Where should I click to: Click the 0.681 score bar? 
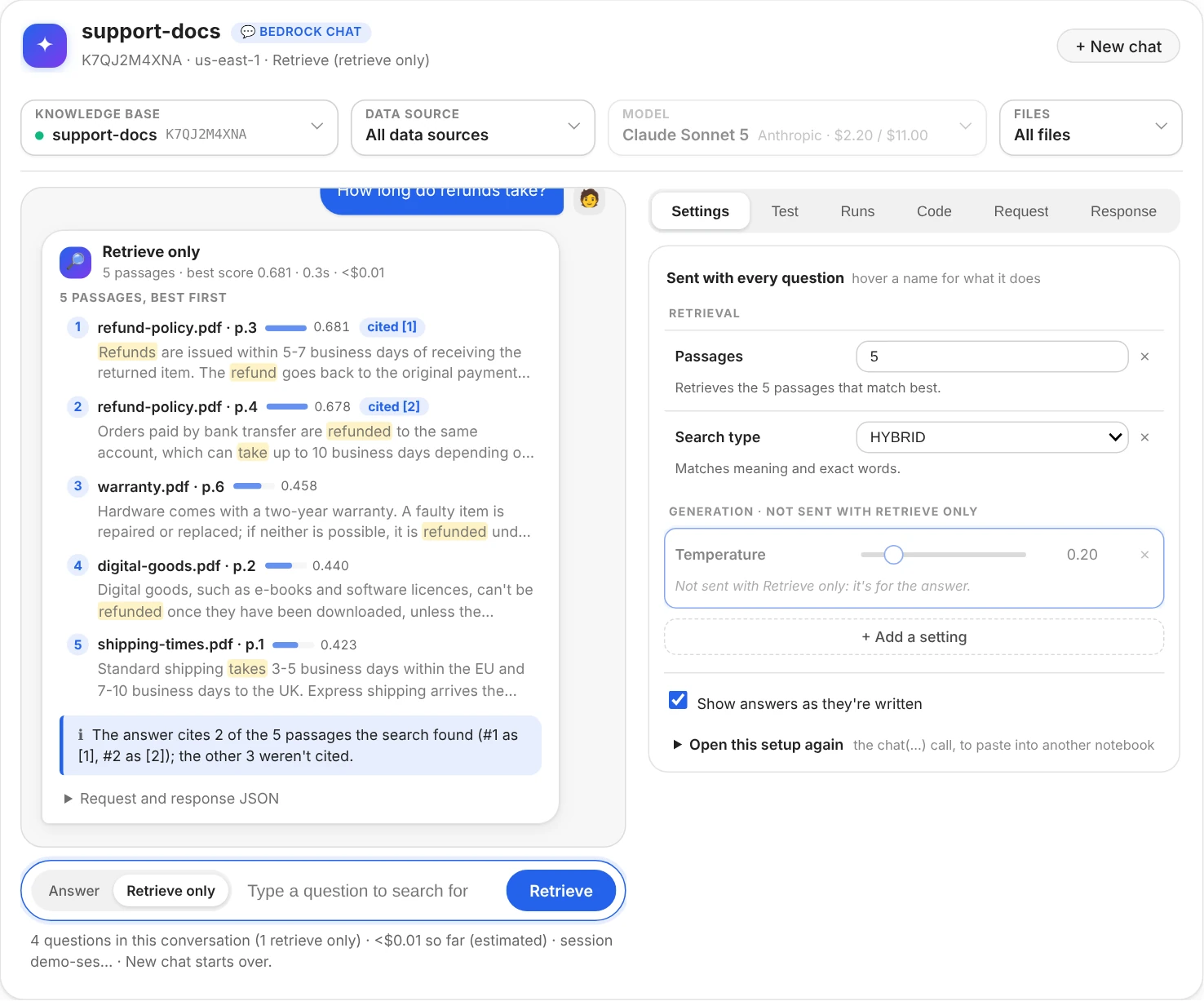(x=286, y=328)
